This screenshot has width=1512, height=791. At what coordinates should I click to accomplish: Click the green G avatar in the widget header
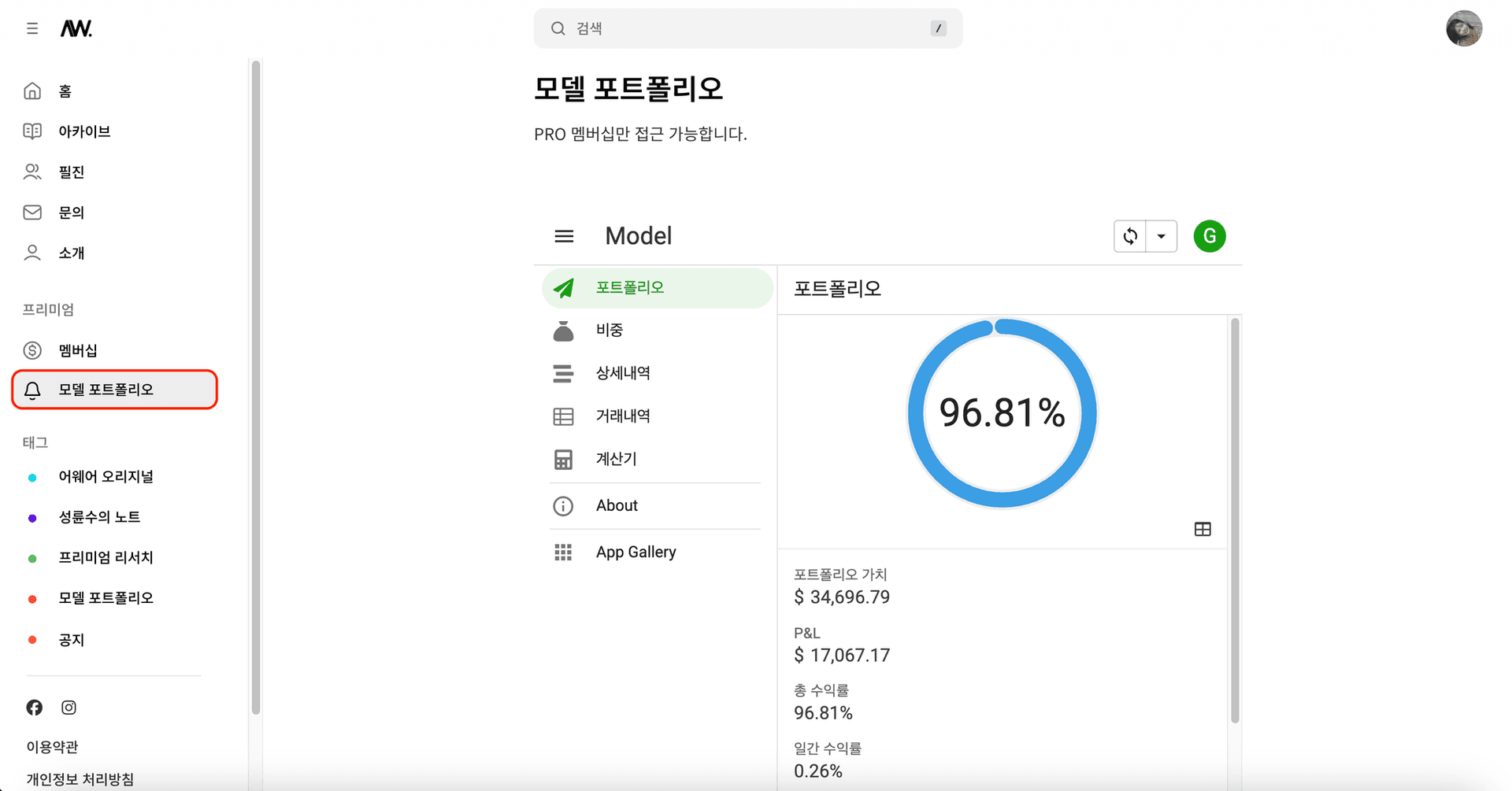click(1209, 235)
